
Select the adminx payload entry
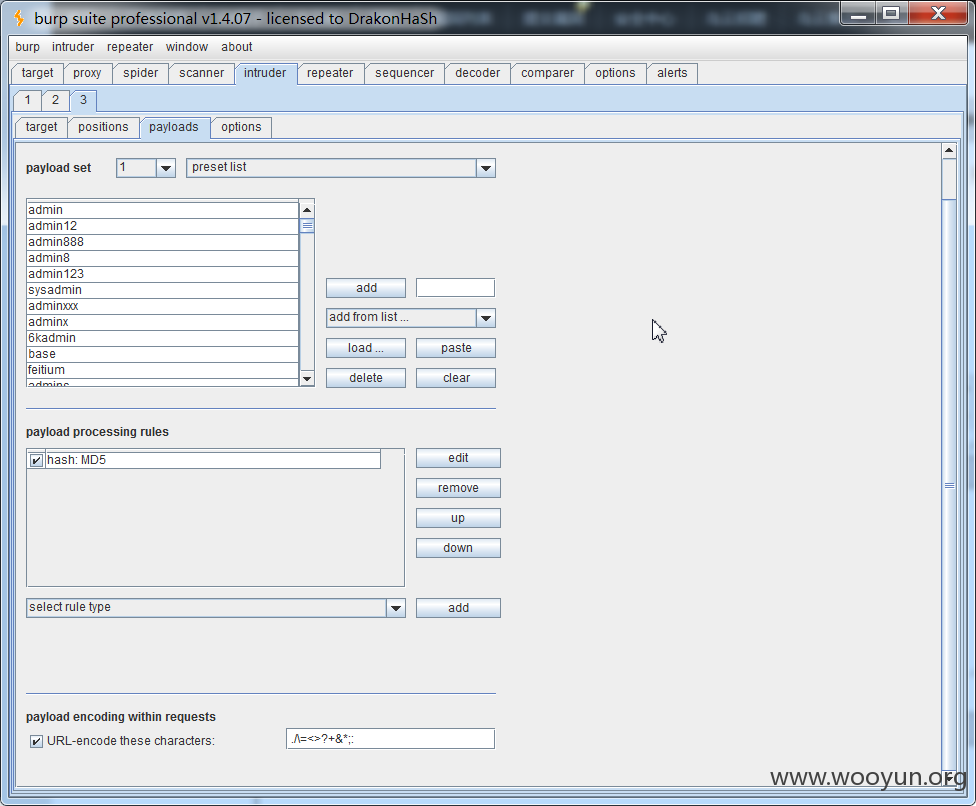coord(162,322)
